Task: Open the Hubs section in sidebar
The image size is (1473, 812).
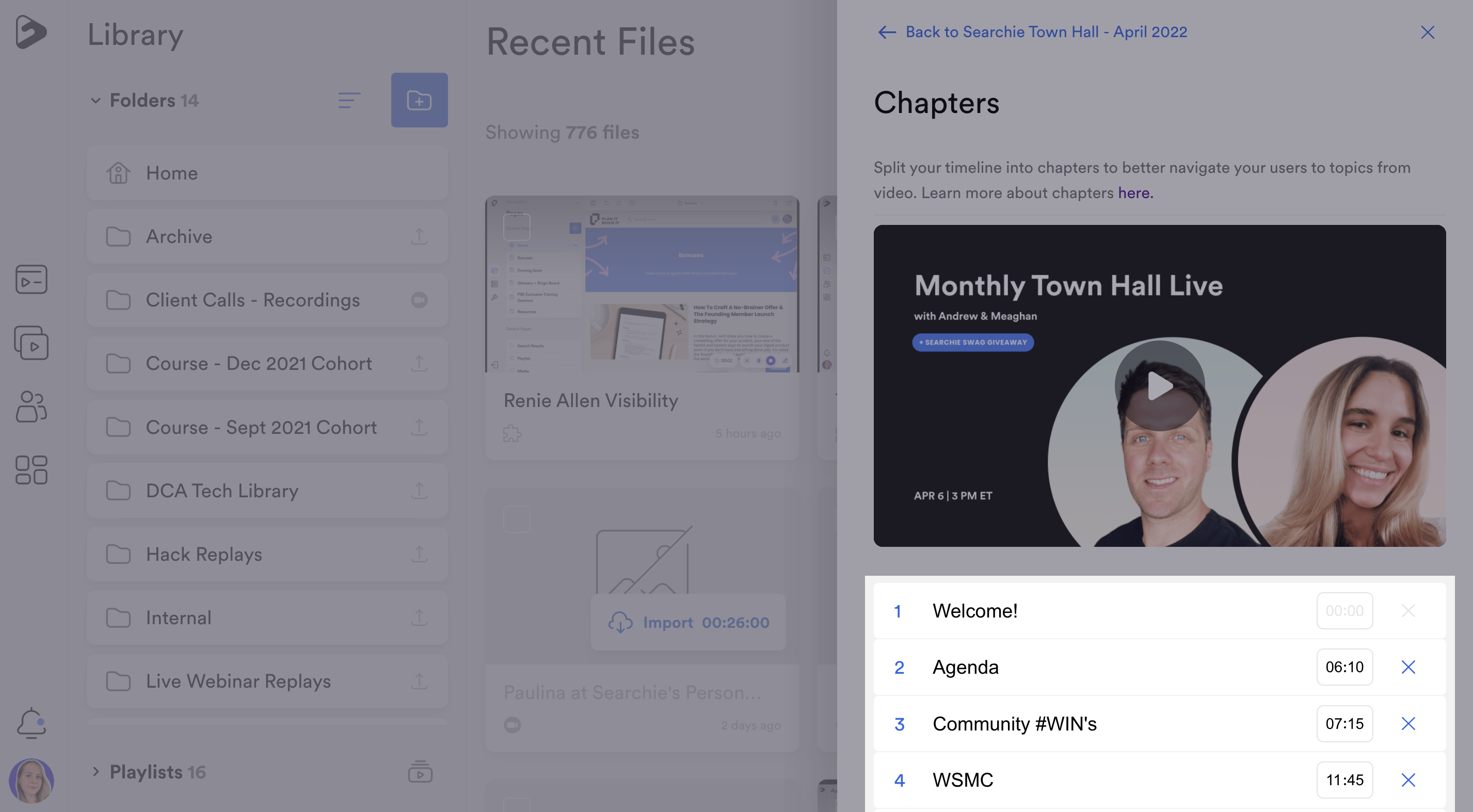Action: pos(31,280)
